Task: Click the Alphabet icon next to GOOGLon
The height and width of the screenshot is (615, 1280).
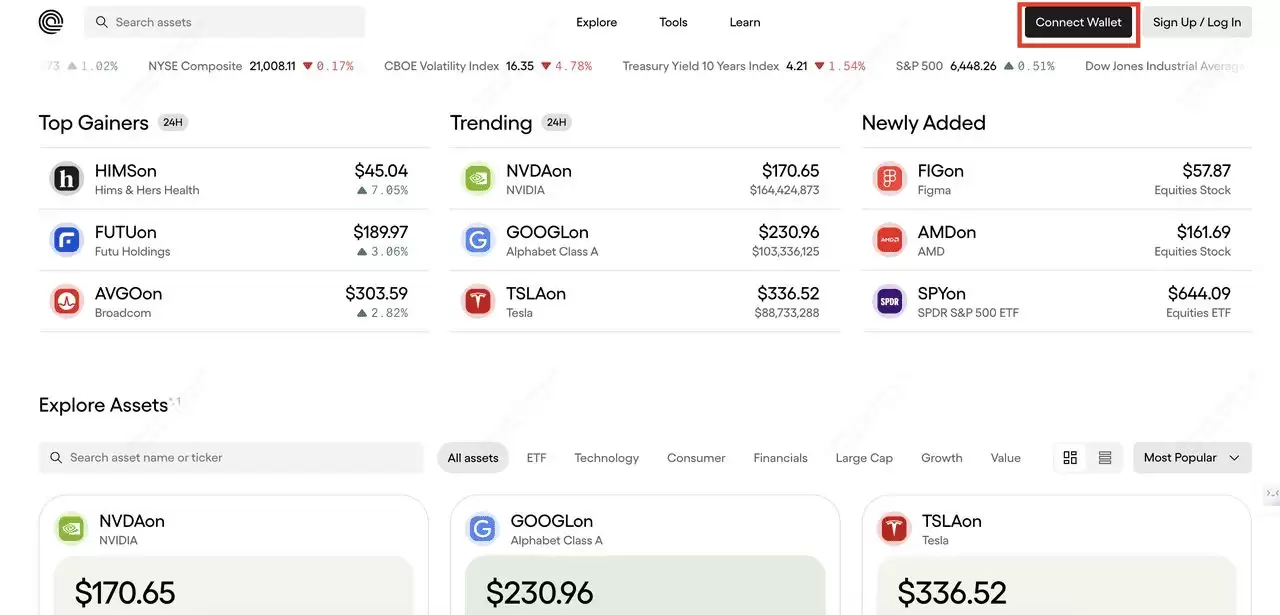Action: click(477, 240)
